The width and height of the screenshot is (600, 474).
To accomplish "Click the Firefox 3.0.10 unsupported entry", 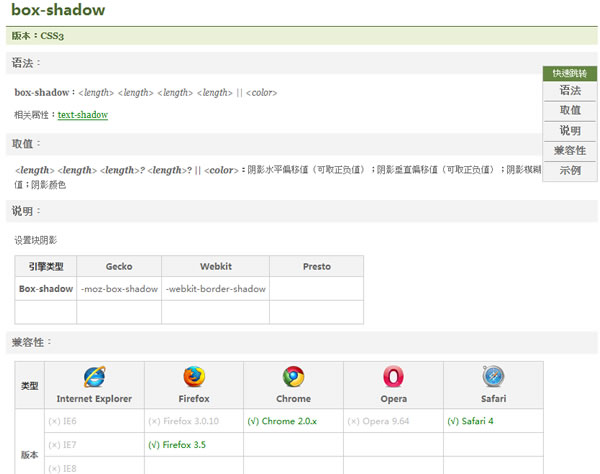I will click(183, 421).
